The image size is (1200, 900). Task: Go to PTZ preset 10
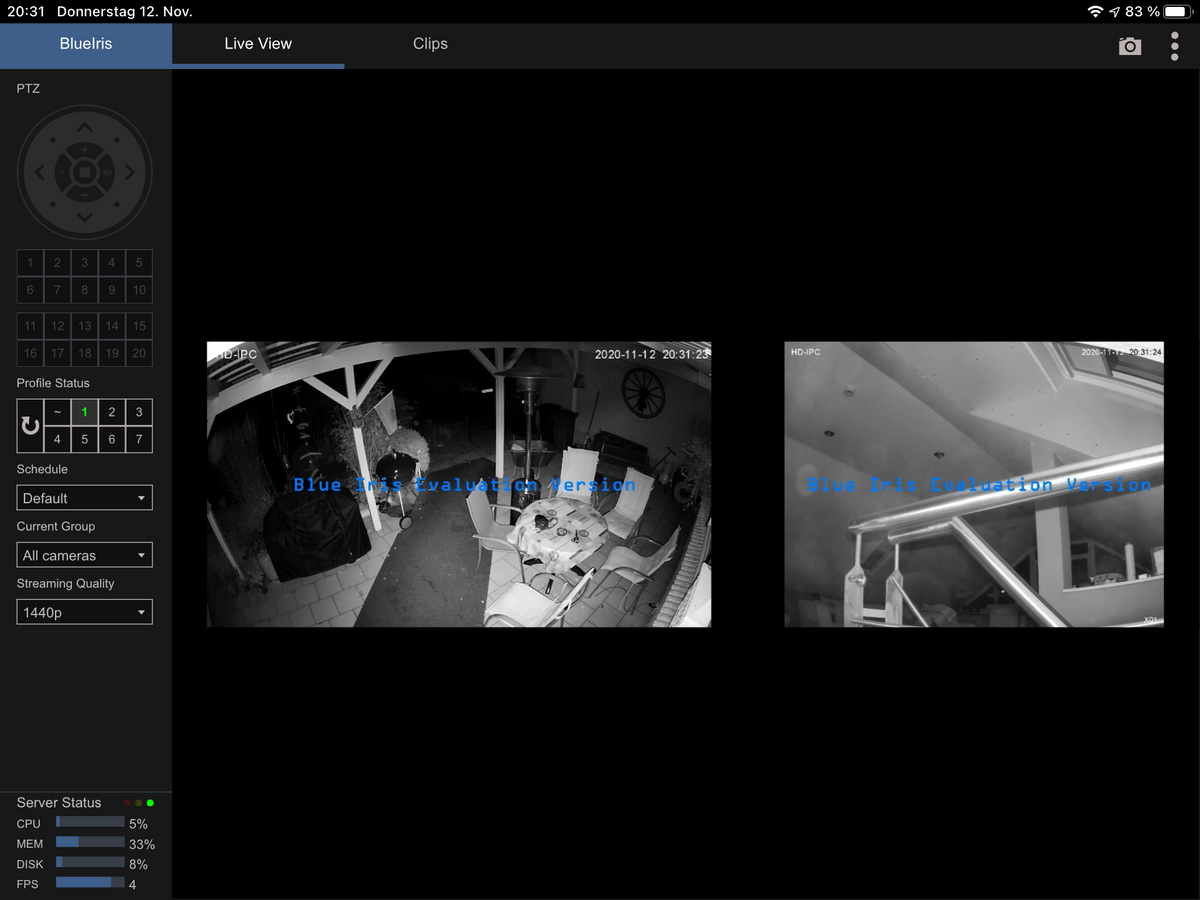click(x=139, y=290)
